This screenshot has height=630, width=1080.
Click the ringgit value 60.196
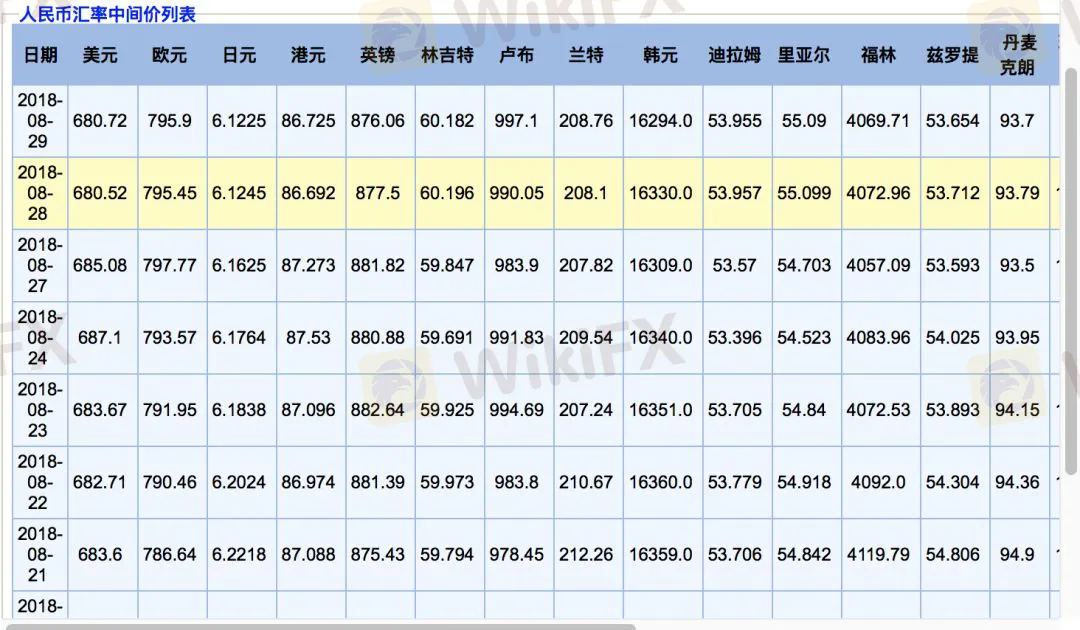tap(447, 193)
